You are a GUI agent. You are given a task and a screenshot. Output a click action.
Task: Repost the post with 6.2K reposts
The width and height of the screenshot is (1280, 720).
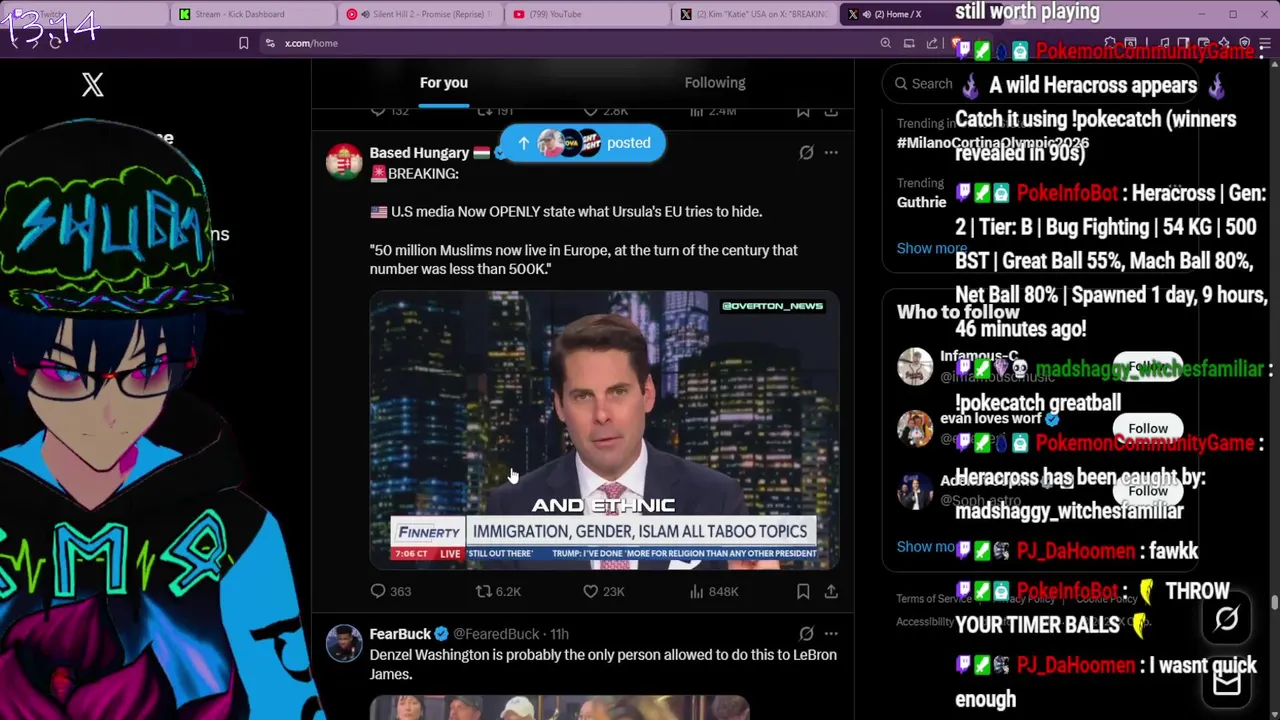pyautogui.click(x=497, y=591)
